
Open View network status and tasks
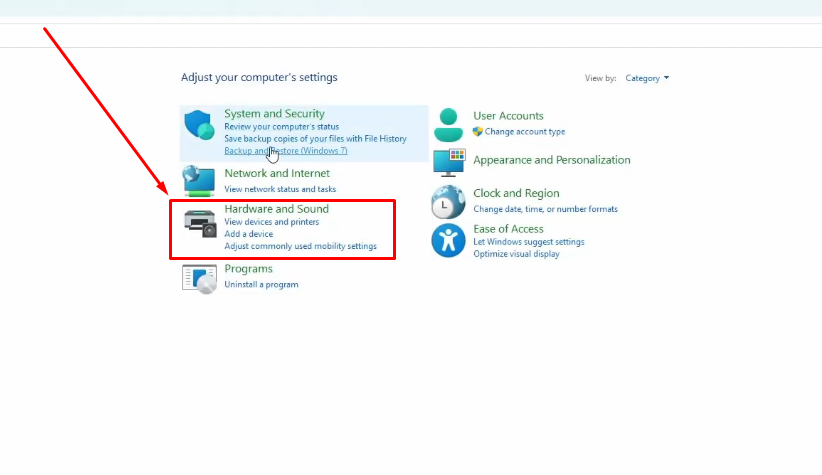click(280, 189)
